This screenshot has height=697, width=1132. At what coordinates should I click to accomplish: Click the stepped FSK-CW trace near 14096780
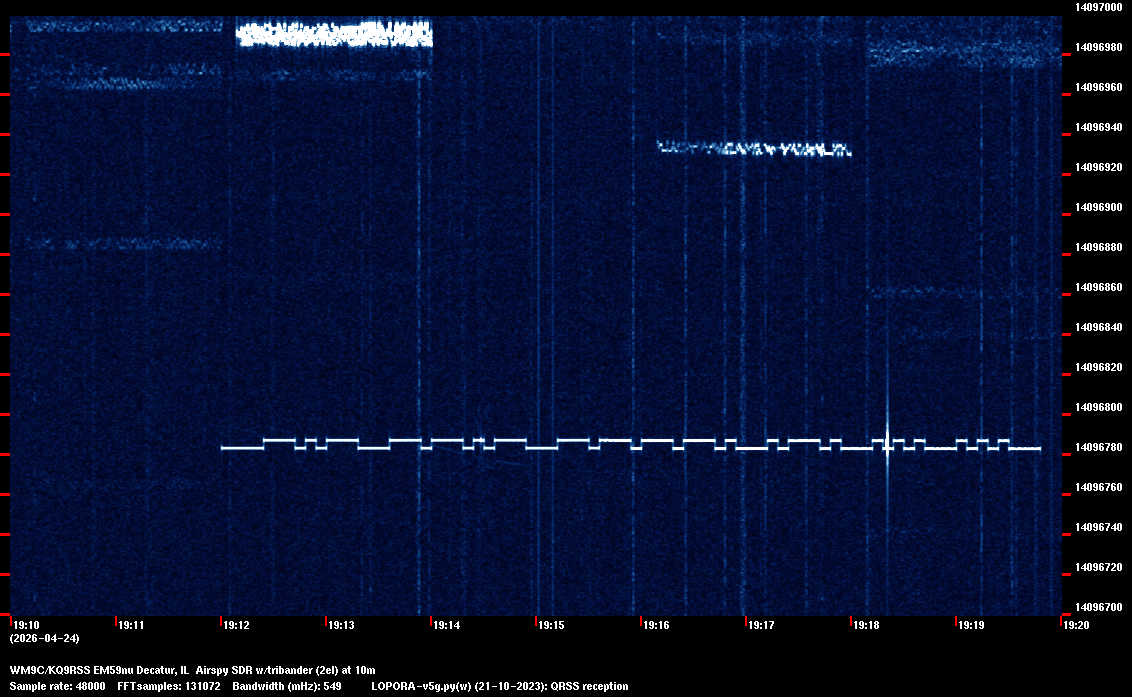(630, 444)
